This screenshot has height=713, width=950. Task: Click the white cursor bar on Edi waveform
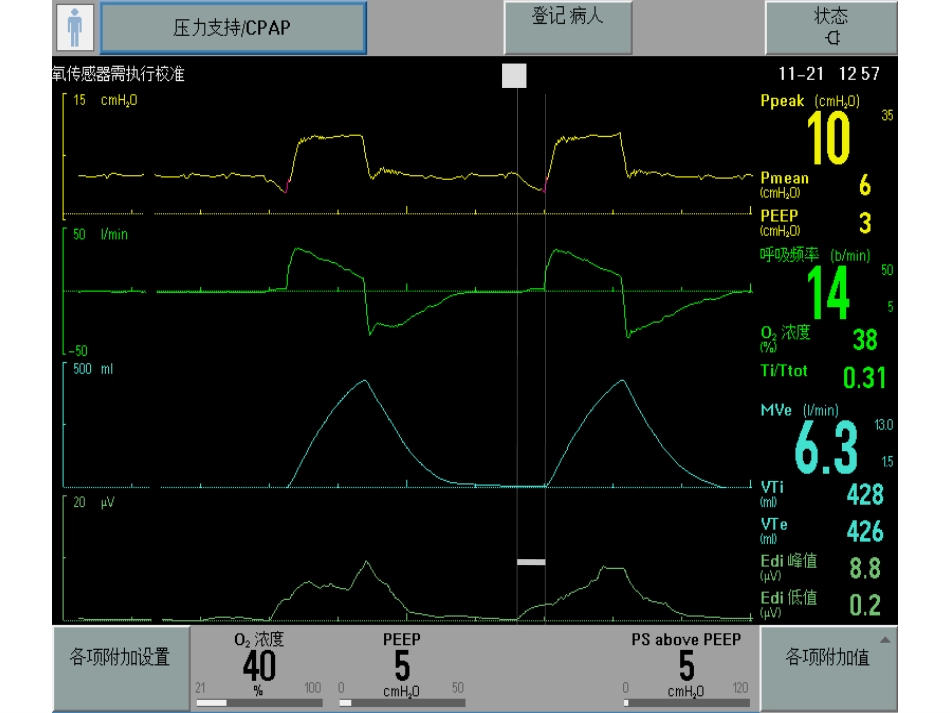[531, 562]
